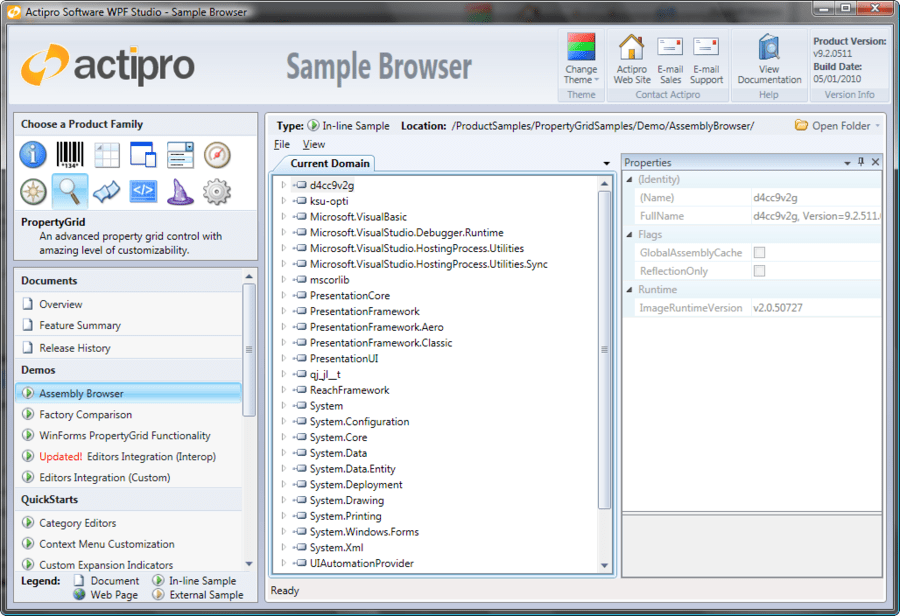Toggle auto-hide pin on Properties panel

click(x=861, y=162)
